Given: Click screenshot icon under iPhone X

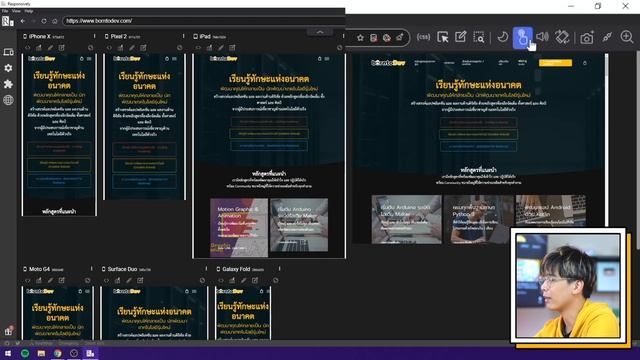Looking at the screenshot, I should 39,48.
